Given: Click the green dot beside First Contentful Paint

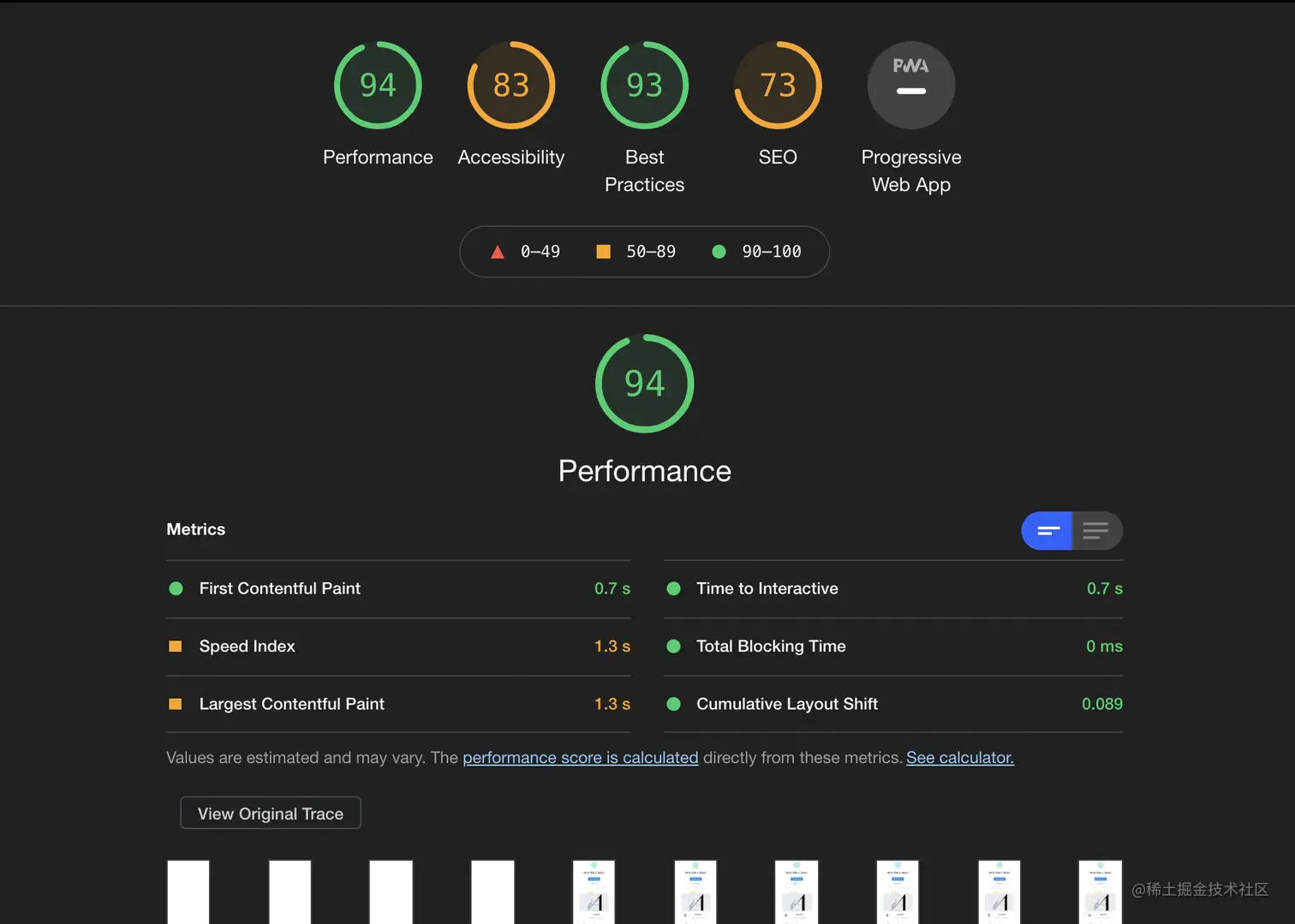Looking at the screenshot, I should pos(176,589).
